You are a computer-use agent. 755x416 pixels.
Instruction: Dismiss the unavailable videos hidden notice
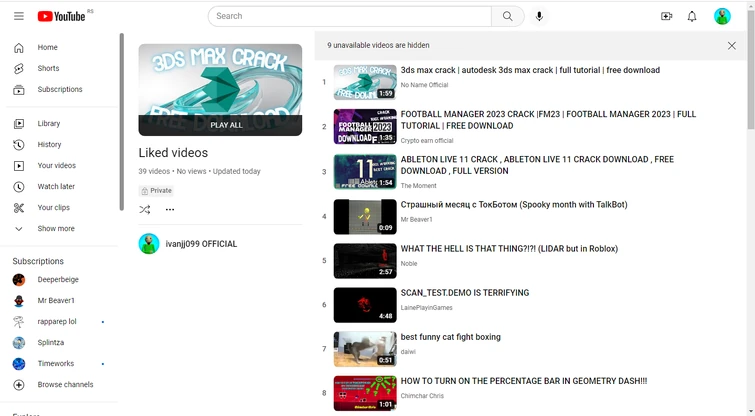point(731,45)
